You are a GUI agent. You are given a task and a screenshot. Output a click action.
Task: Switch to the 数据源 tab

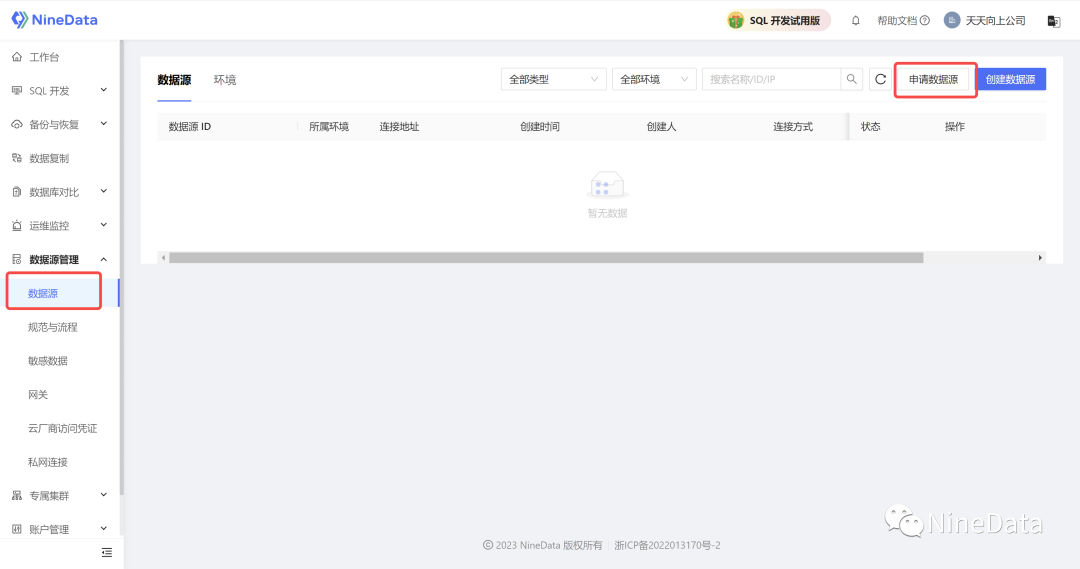[174, 80]
